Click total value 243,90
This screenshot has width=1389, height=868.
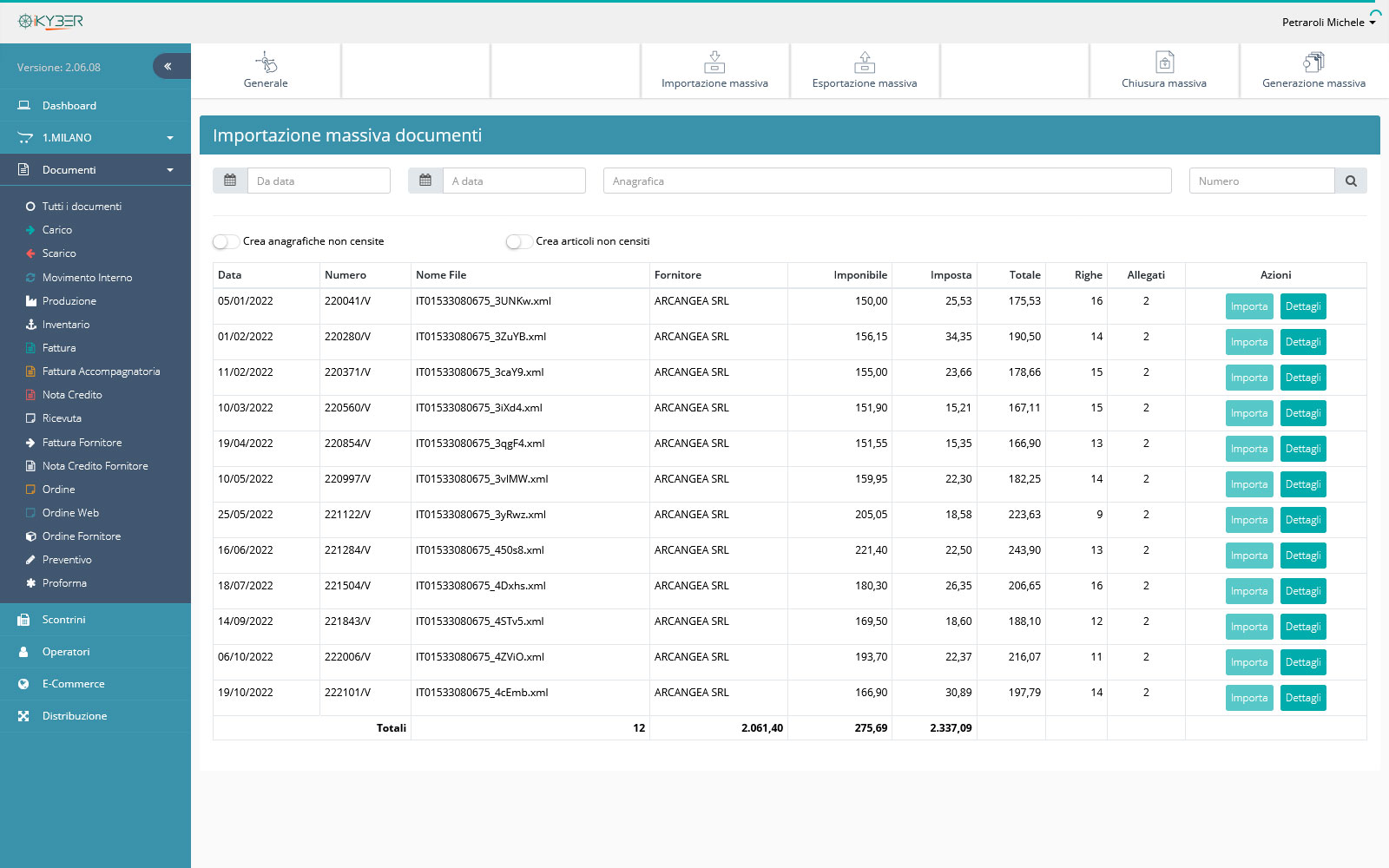(1024, 550)
